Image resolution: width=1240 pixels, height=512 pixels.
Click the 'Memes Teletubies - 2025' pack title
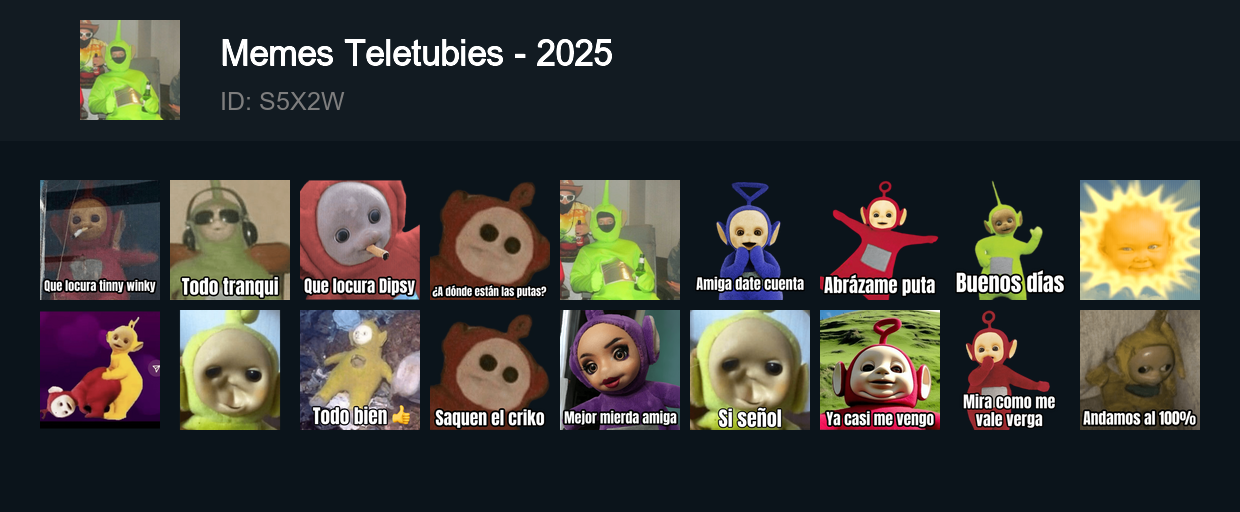(x=416, y=53)
